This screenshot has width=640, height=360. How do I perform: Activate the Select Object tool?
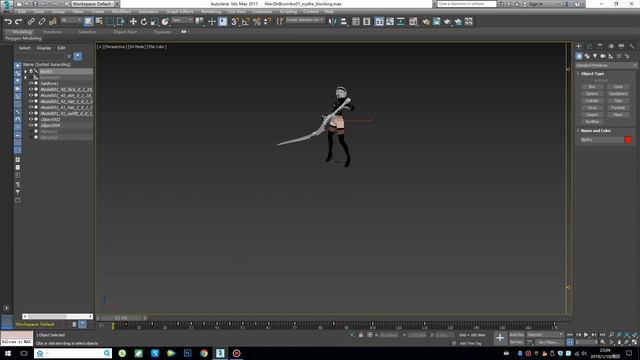click(89, 22)
